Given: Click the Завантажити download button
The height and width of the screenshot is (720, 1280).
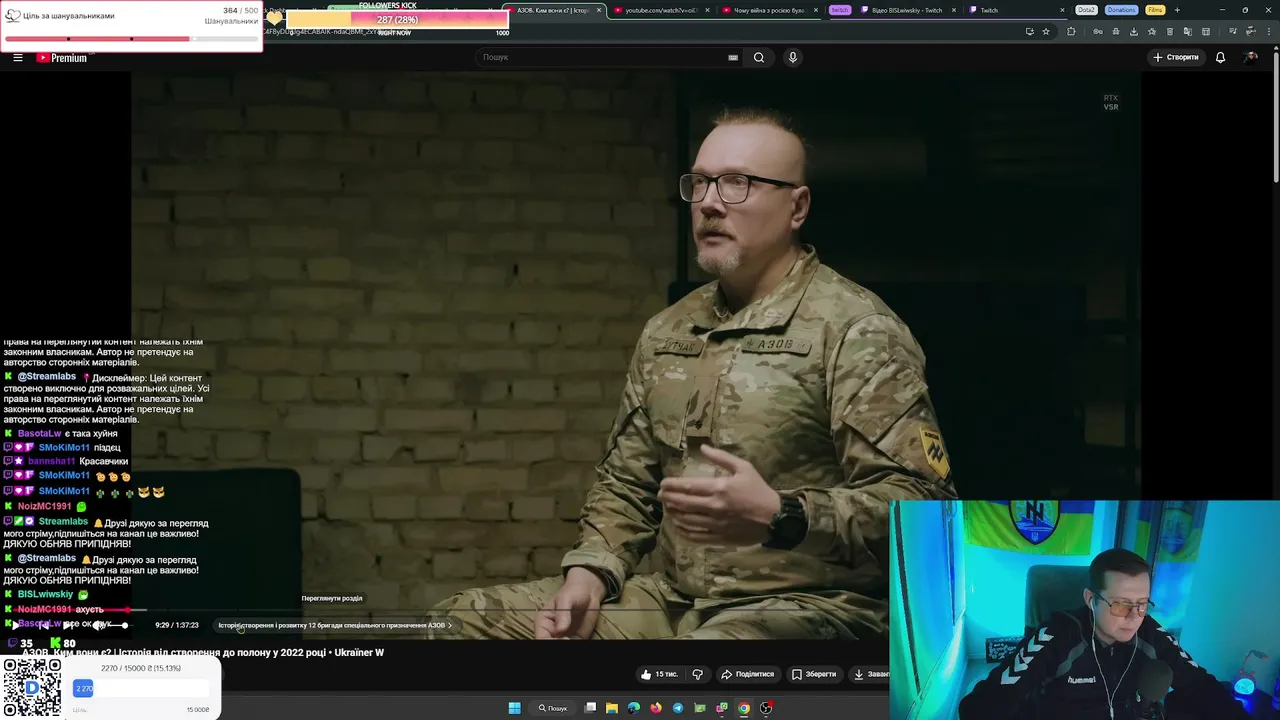Looking at the screenshot, I should (868, 674).
